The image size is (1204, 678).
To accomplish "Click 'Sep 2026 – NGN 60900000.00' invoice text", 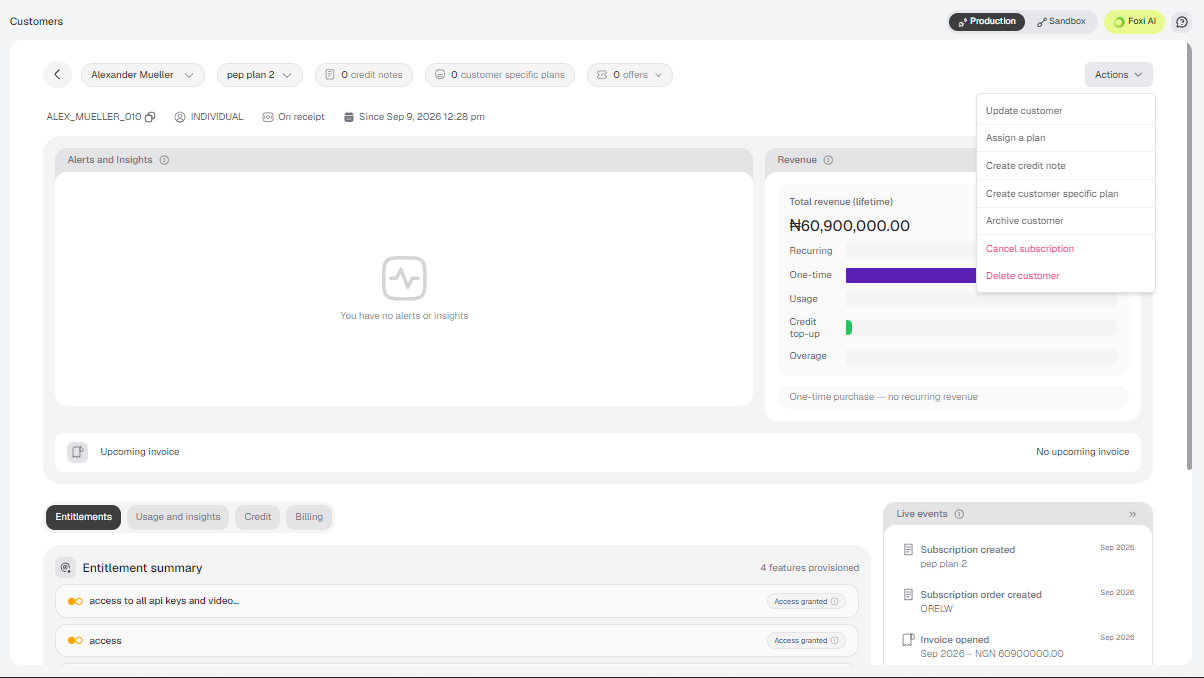I will point(992,653).
